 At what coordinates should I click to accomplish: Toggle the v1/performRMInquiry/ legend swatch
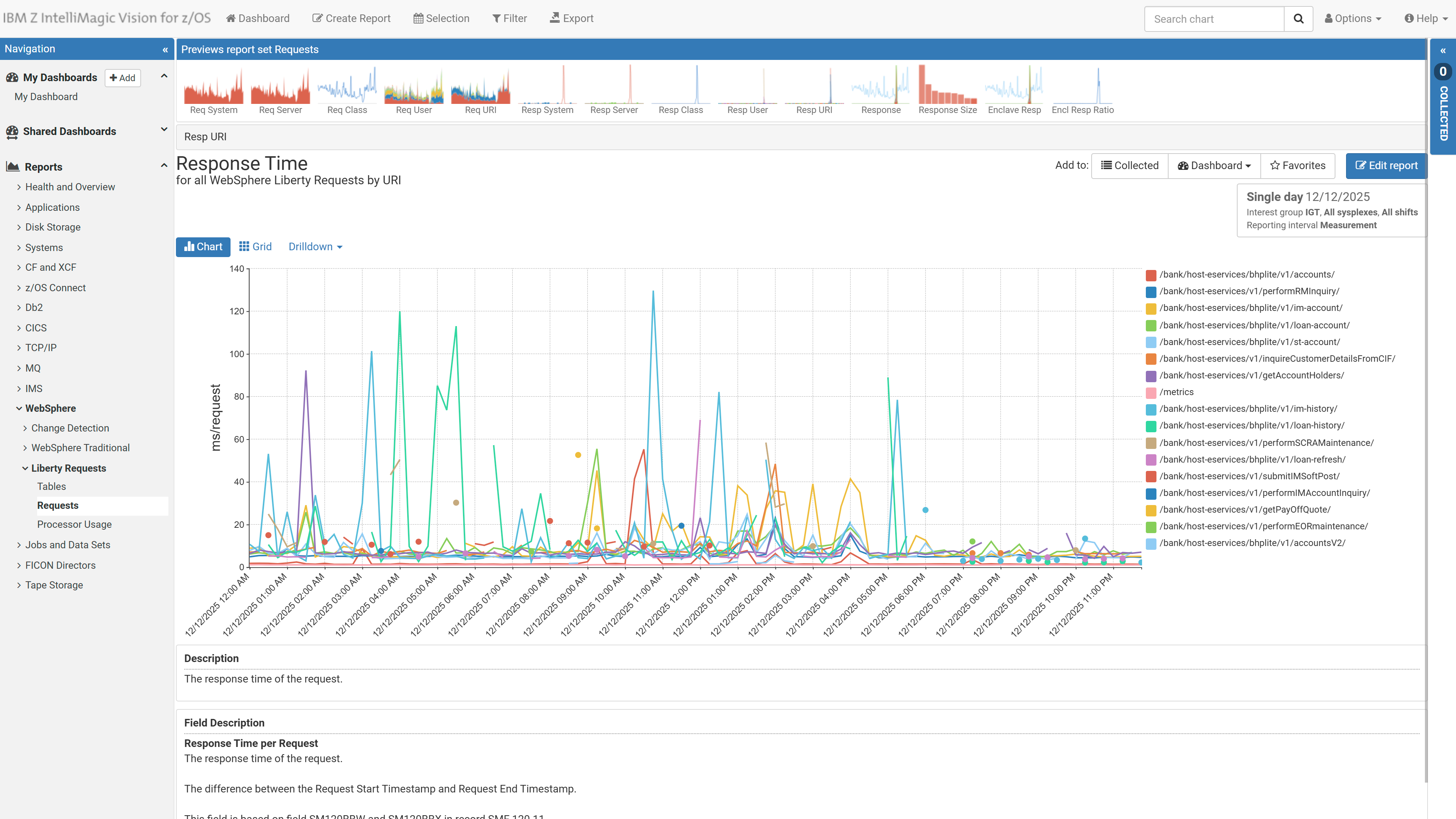(1151, 292)
